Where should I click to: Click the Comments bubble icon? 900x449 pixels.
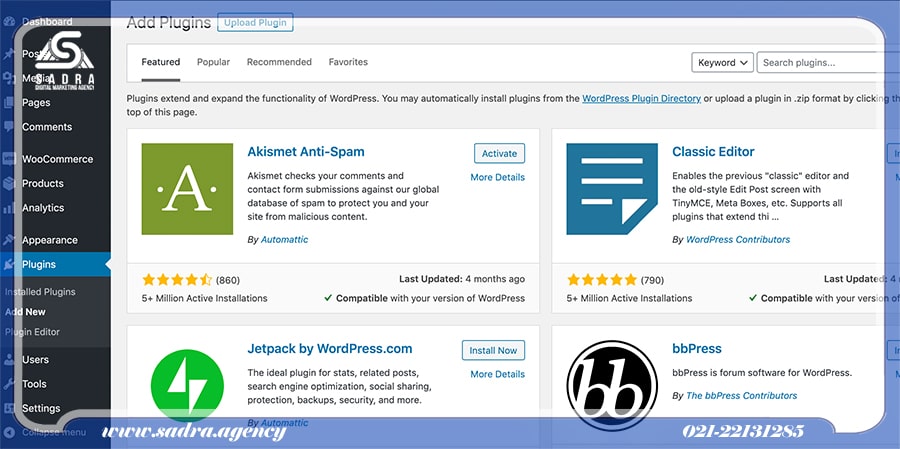point(9,127)
